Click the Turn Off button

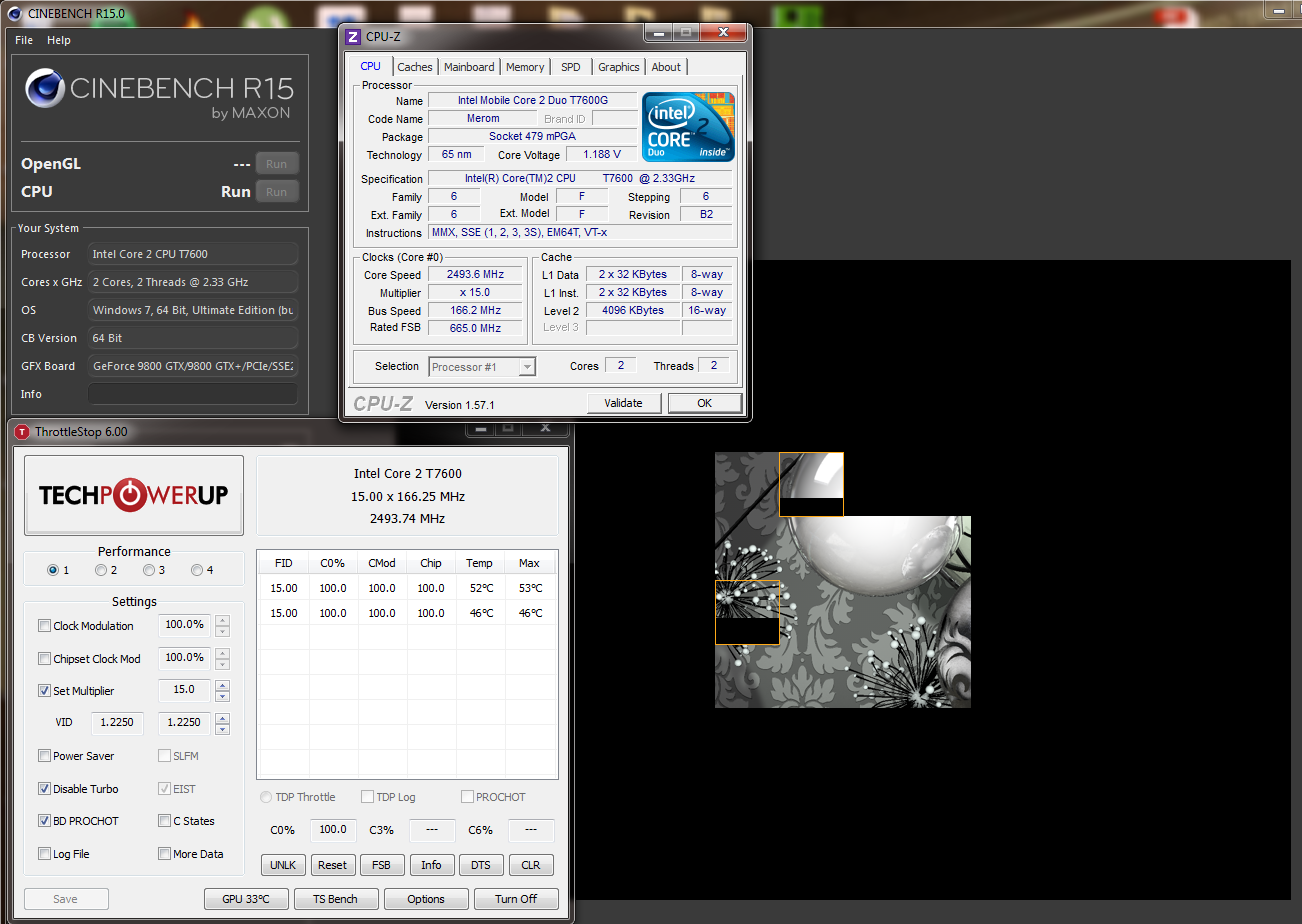point(516,899)
